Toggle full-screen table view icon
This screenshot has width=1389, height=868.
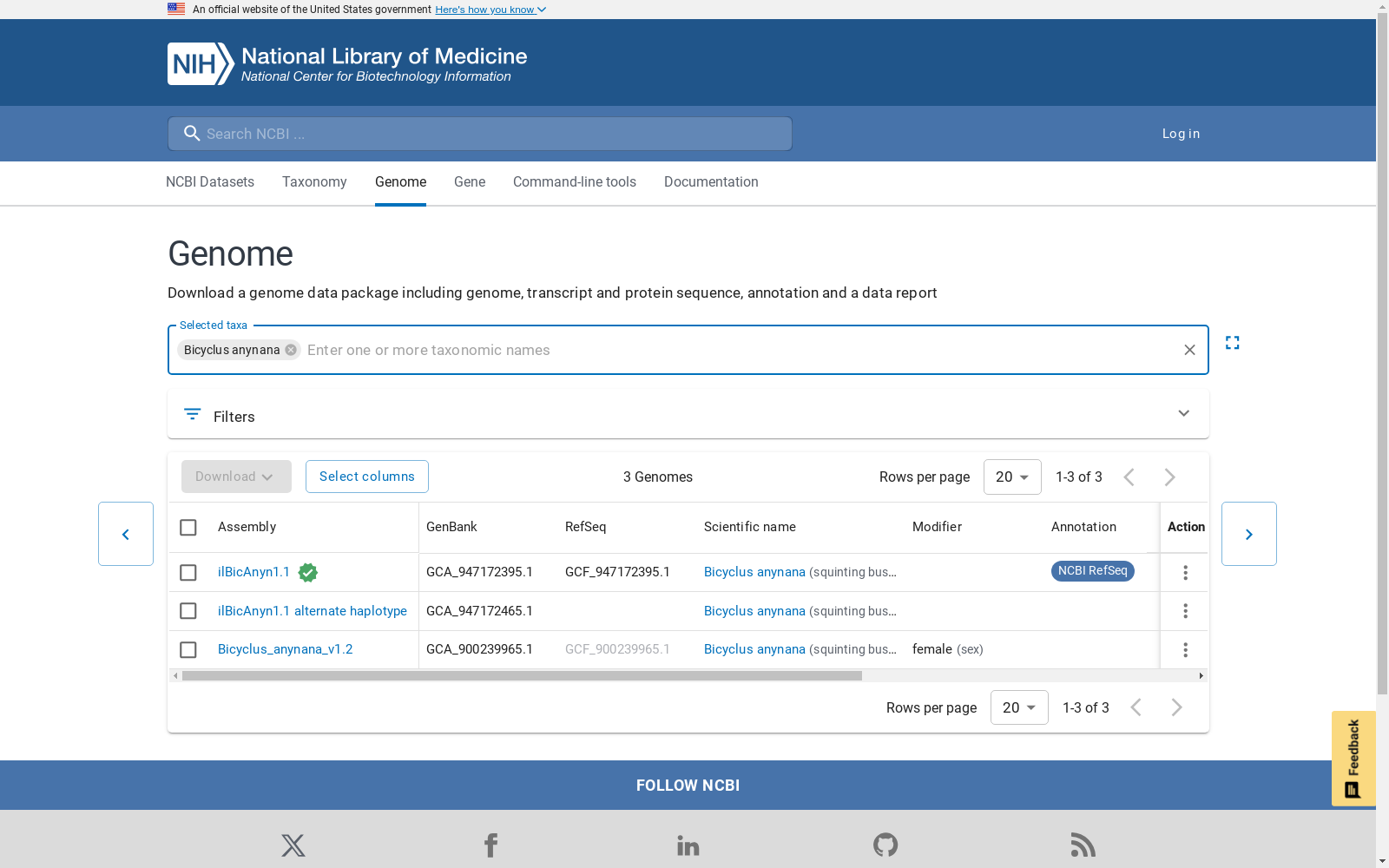point(1232,343)
